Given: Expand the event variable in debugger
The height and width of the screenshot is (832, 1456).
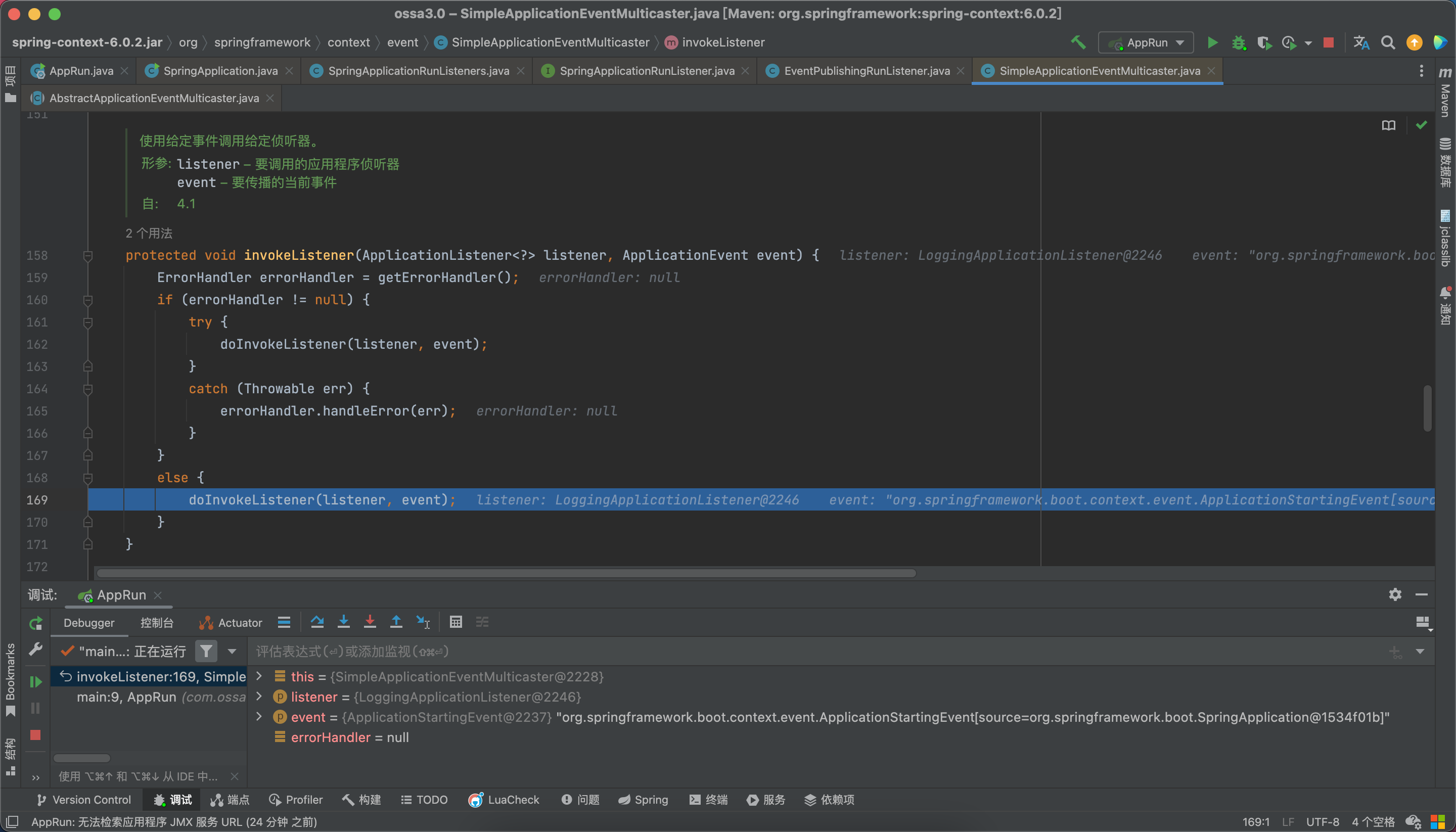Looking at the screenshot, I should pyautogui.click(x=265, y=717).
